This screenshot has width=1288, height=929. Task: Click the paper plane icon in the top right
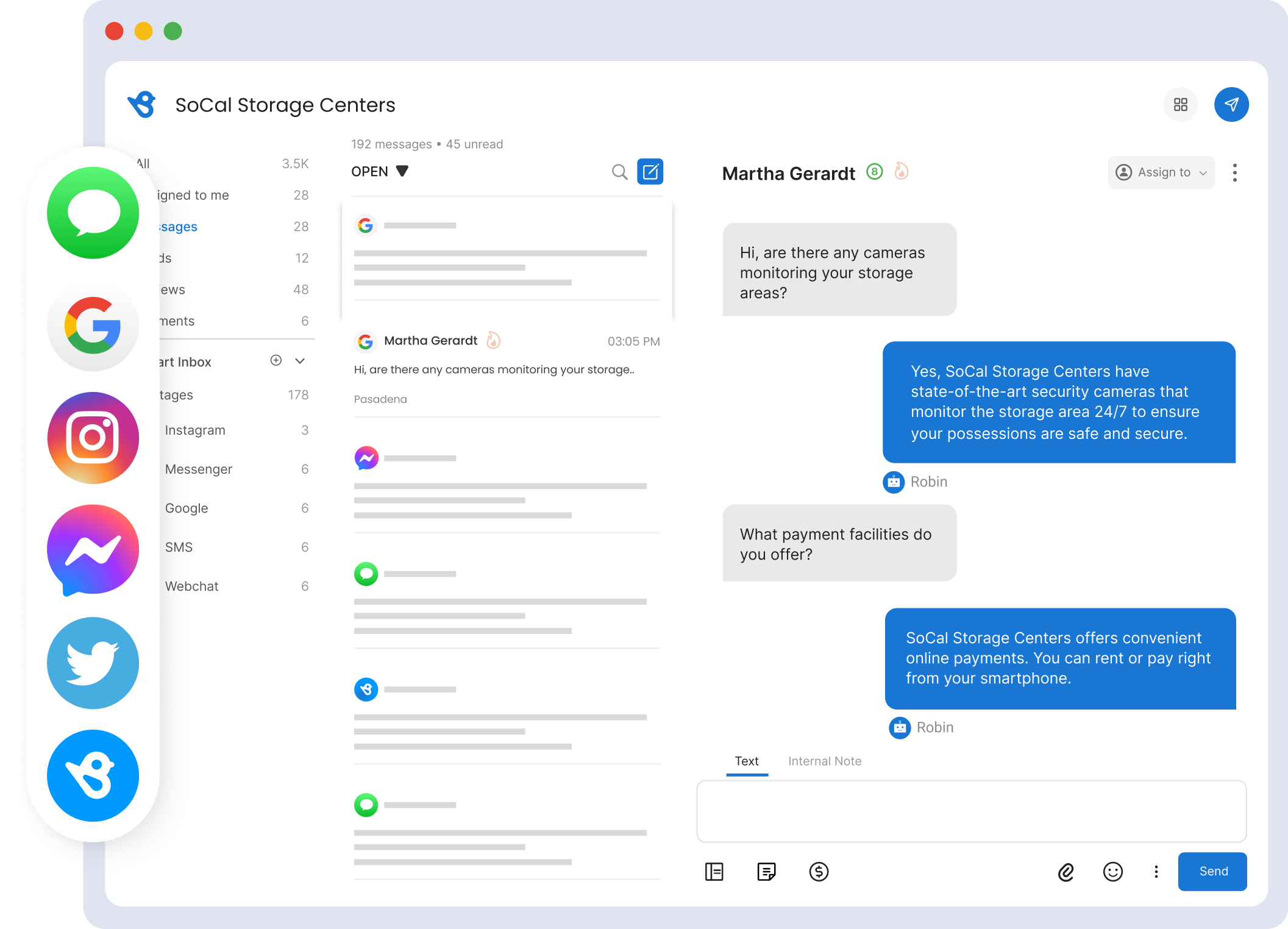[1231, 104]
